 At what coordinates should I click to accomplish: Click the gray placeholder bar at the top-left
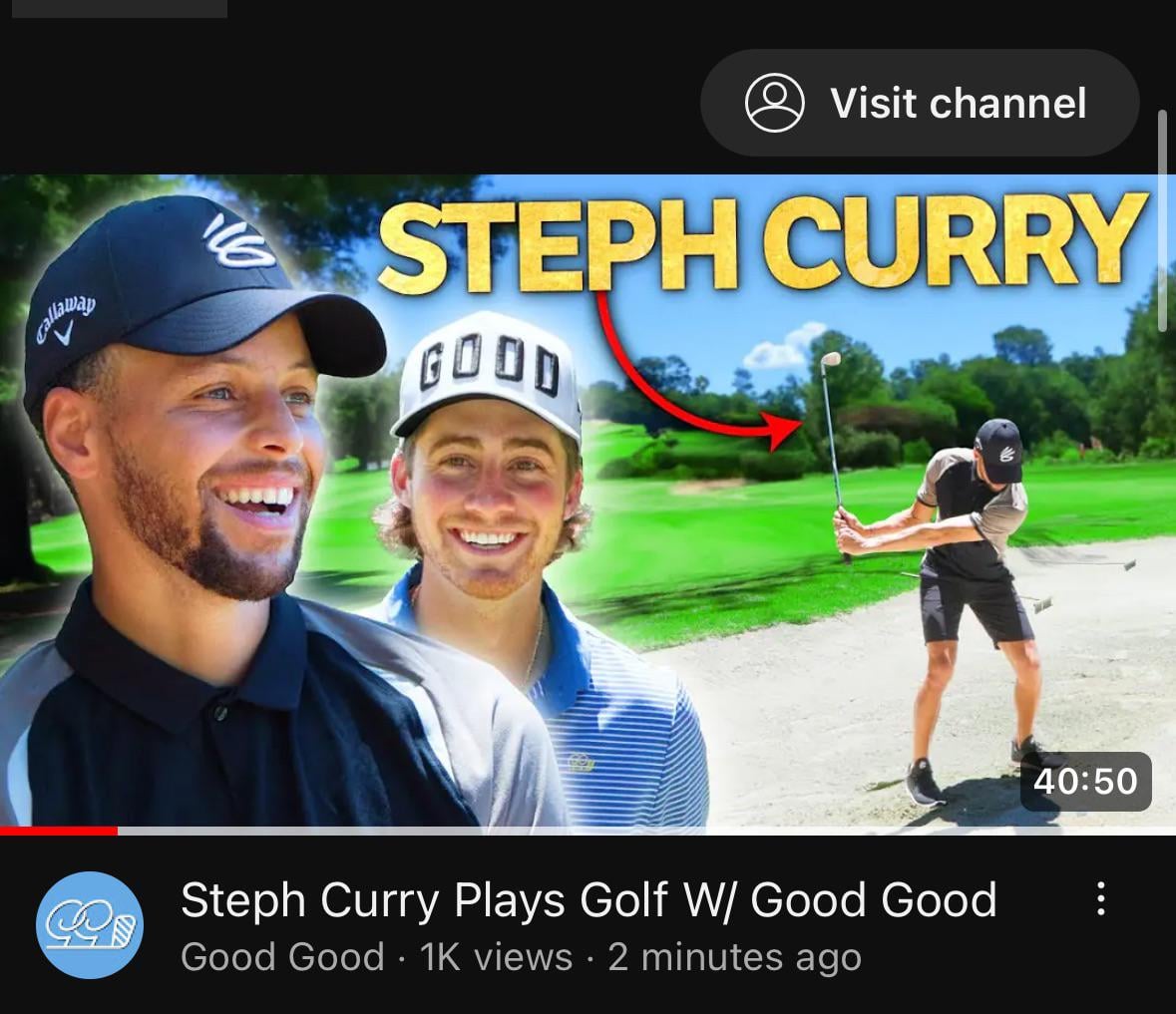[x=120, y=8]
